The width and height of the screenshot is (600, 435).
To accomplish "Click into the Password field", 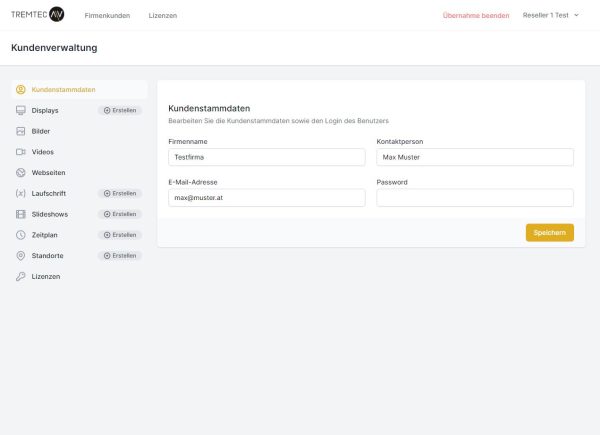I will coord(475,198).
